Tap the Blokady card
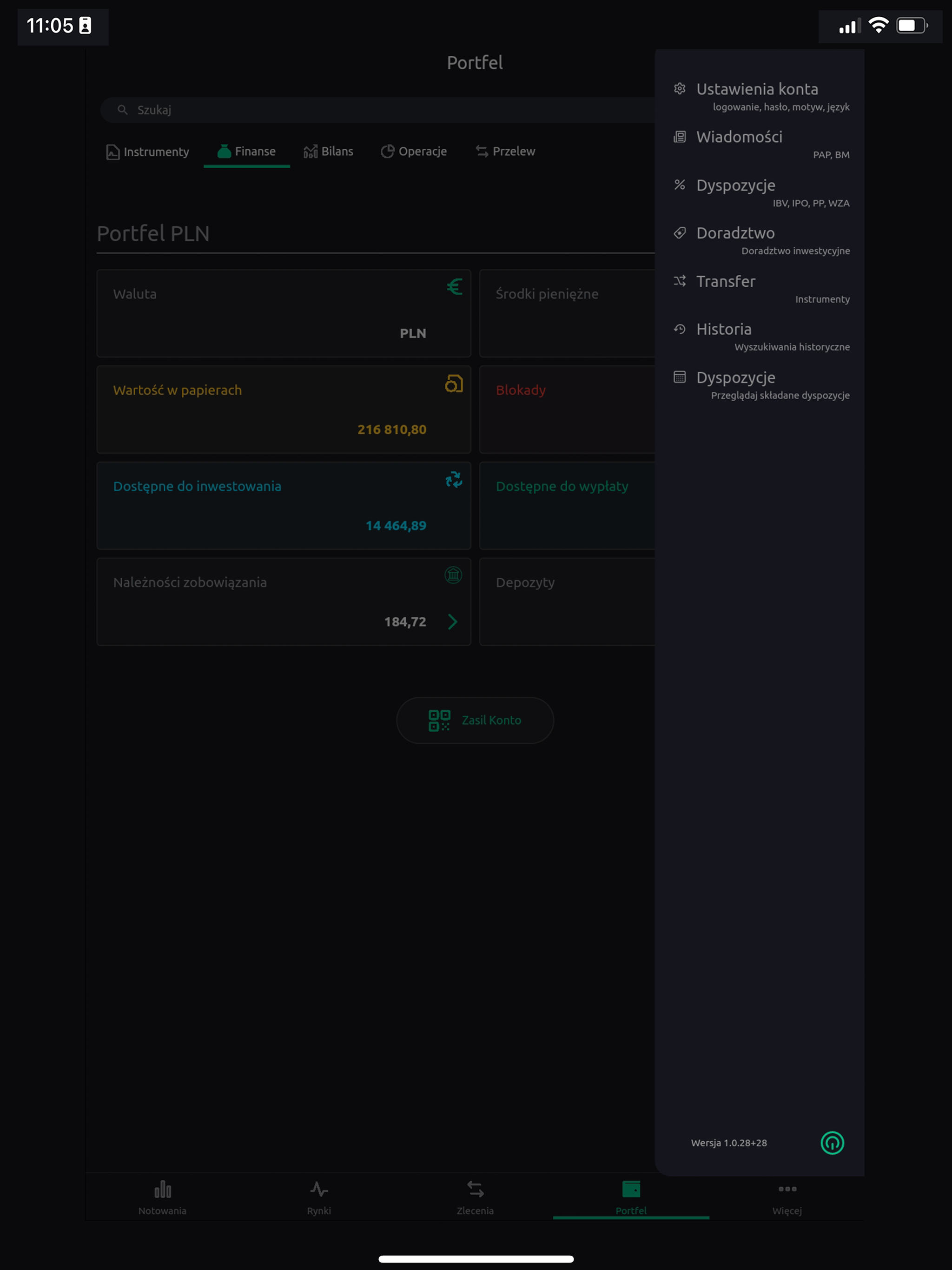The height and width of the screenshot is (1270, 952). (x=567, y=410)
